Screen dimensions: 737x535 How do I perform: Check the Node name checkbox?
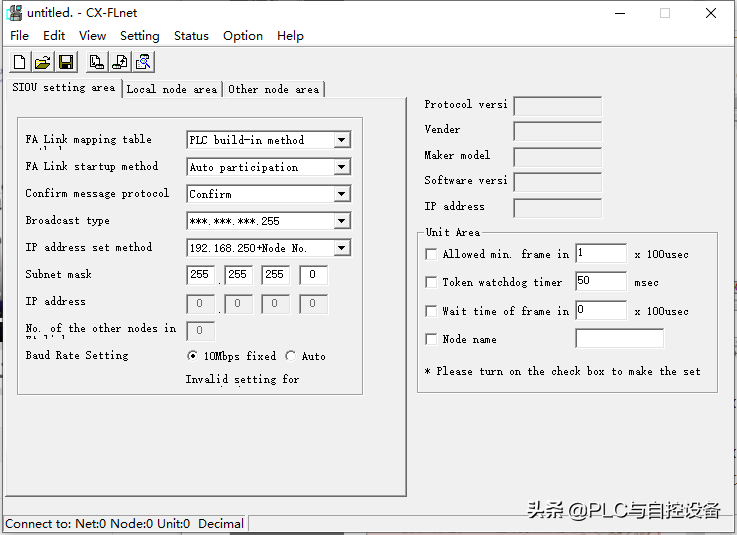432,340
